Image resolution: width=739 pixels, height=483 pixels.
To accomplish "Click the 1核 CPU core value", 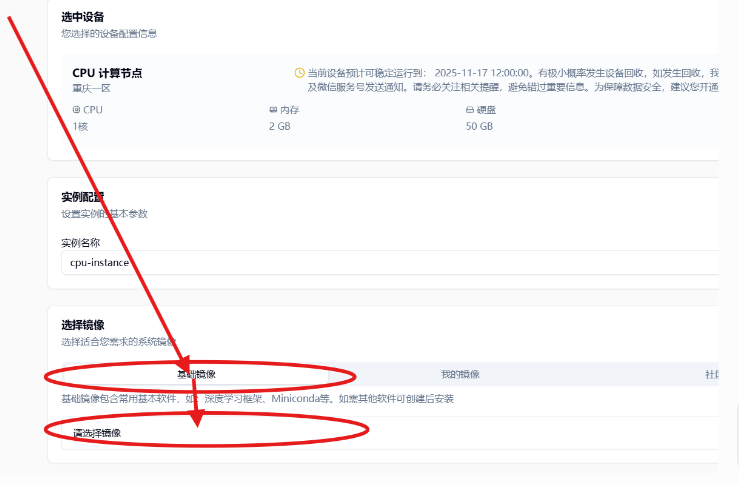I will coord(81,127).
